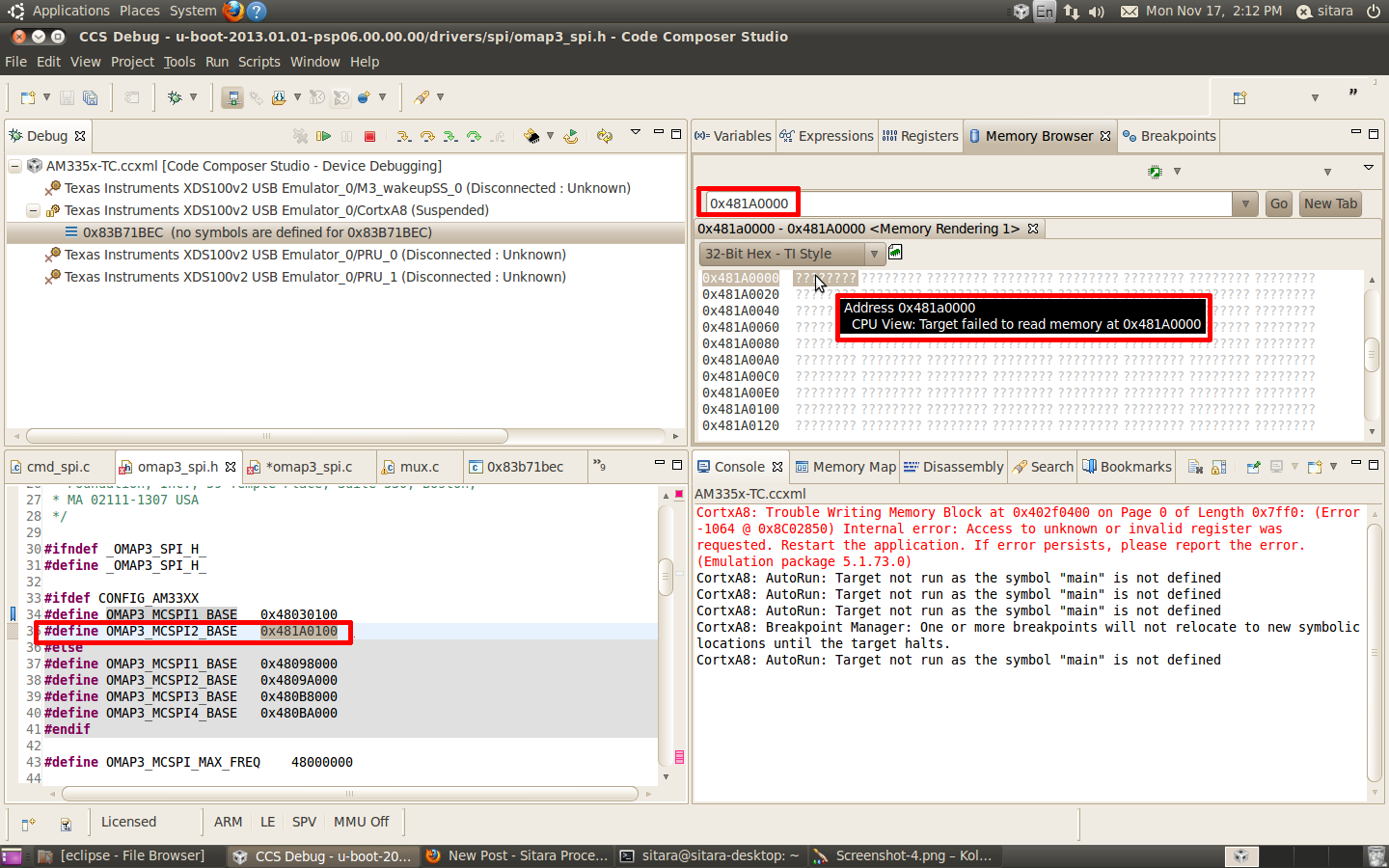Image resolution: width=1389 pixels, height=868 pixels.
Task: Click the Memory Browser refresh chip icon
Action: (x=1155, y=172)
